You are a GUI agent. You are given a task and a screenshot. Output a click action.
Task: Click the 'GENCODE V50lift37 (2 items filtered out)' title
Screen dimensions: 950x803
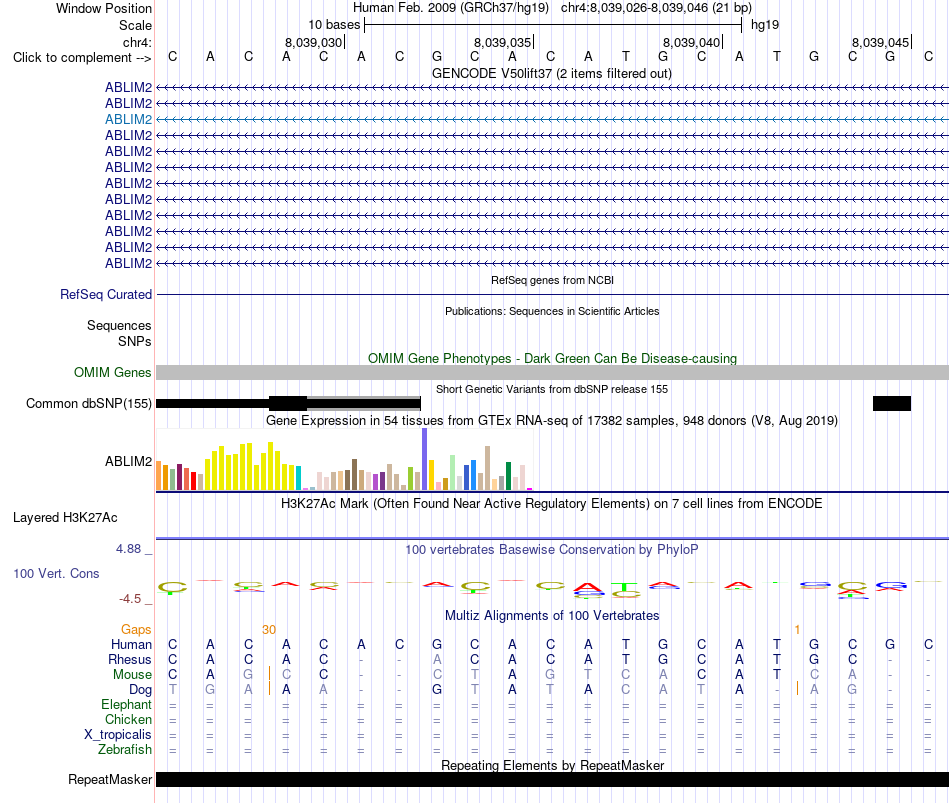[x=552, y=73]
